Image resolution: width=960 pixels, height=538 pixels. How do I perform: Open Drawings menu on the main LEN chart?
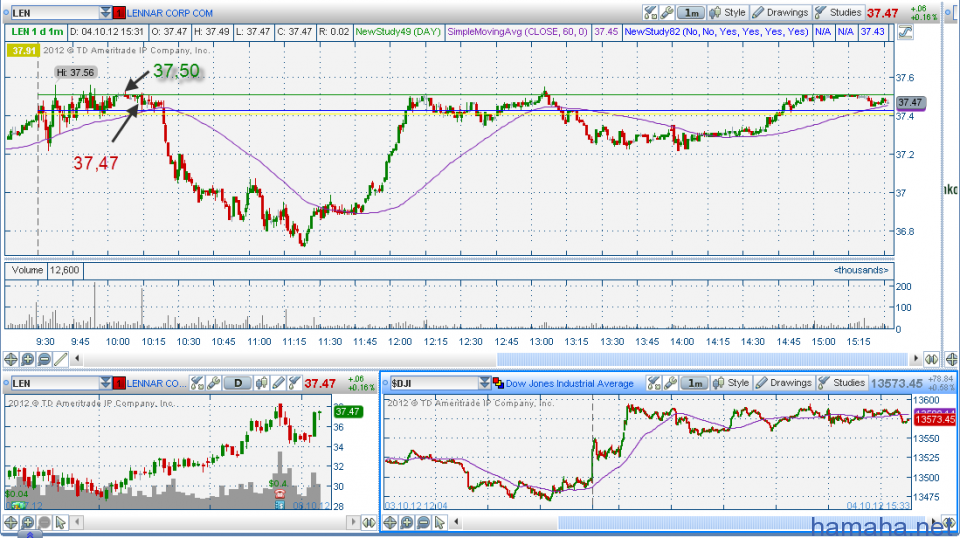tap(780, 12)
